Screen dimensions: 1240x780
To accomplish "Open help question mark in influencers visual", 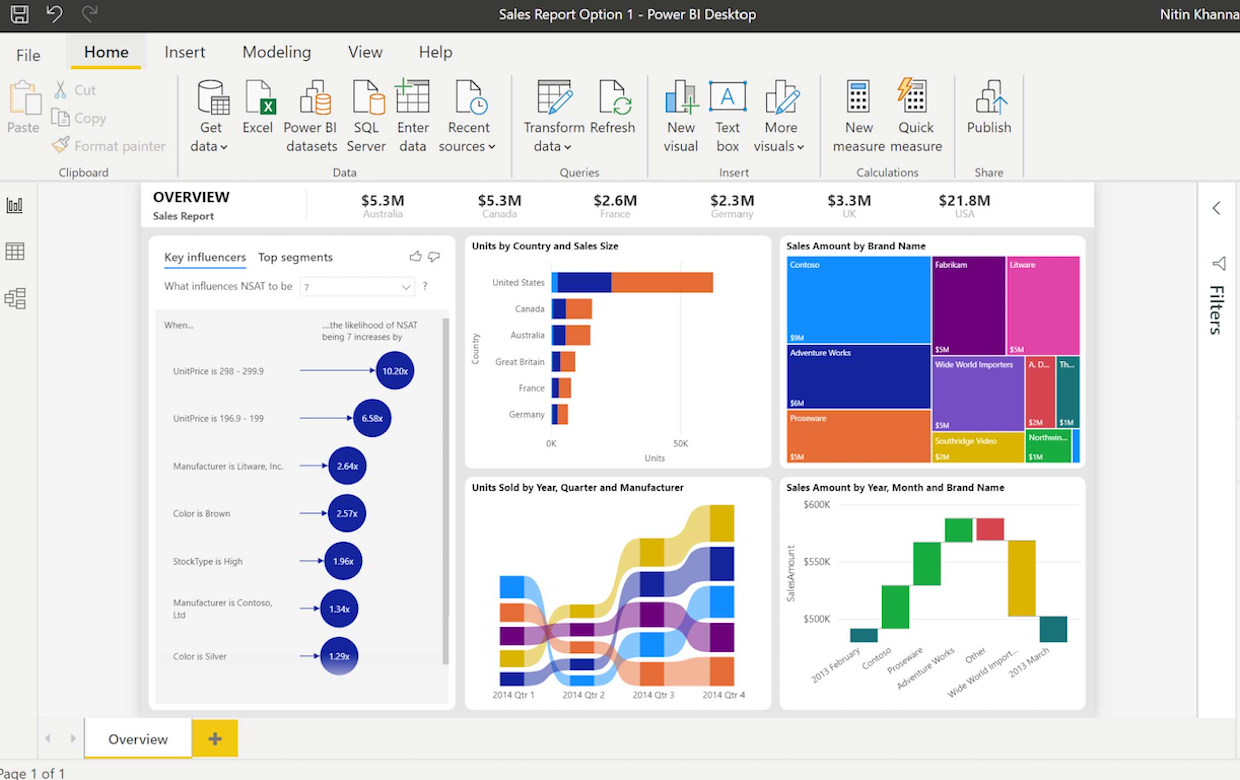I will pos(425,286).
